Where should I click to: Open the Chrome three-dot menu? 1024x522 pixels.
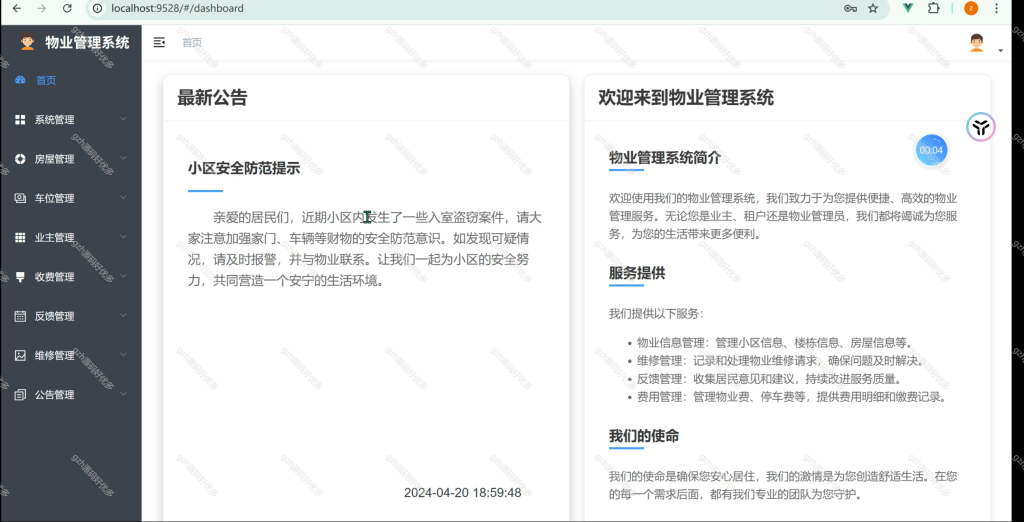click(997, 8)
